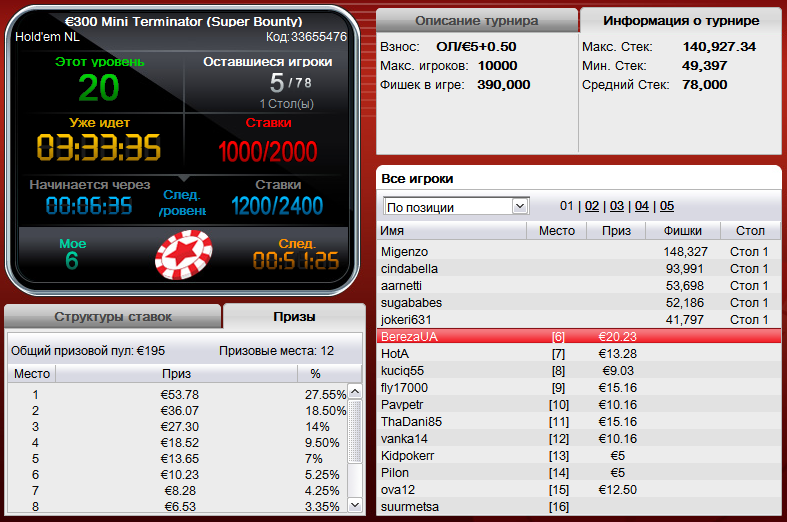787x522 pixels.
Task: Click scroll down arrow in prizes list
Action: click(355, 505)
